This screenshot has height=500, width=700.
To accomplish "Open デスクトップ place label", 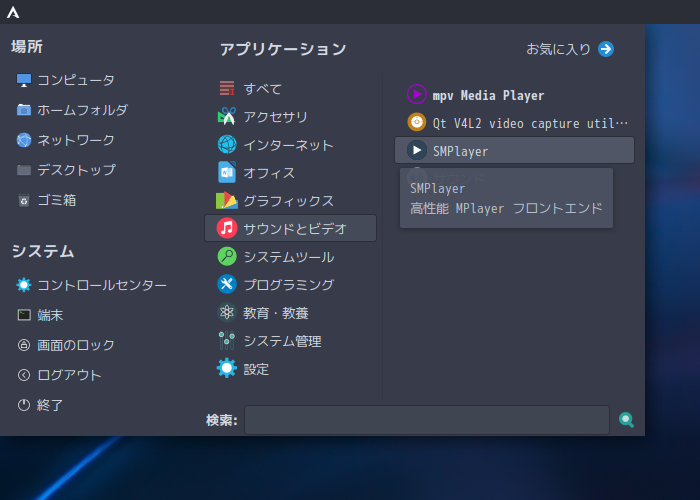I will click(76, 170).
